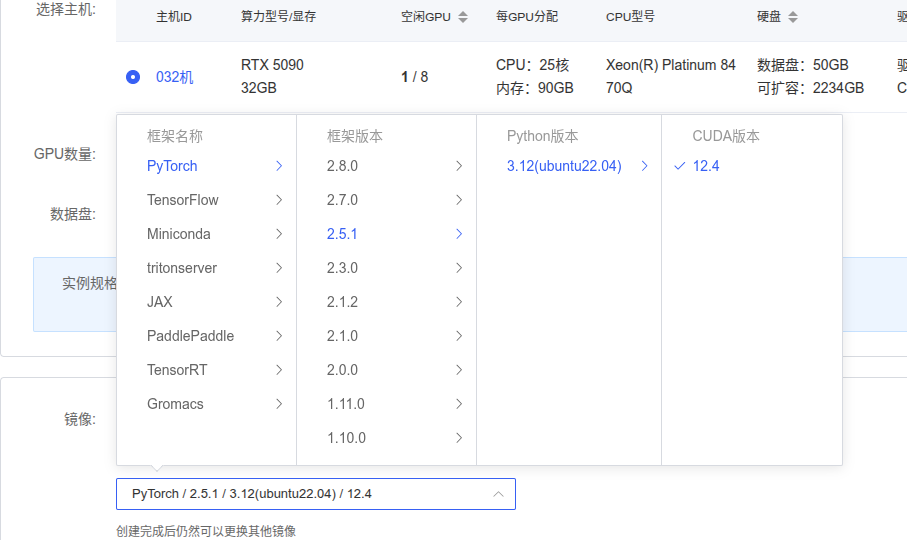Click the 1 / 8 idle GPU value

pos(414,77)
